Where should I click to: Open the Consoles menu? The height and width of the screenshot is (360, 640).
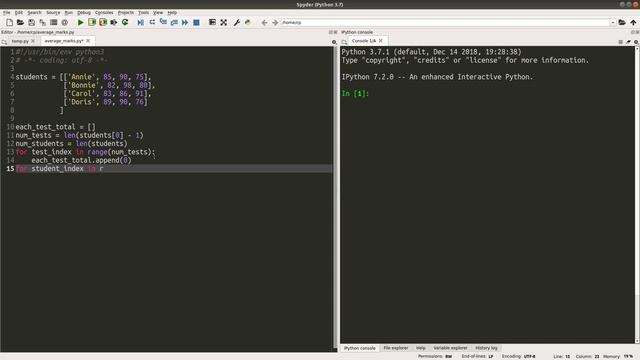click(x=104, y=13)
